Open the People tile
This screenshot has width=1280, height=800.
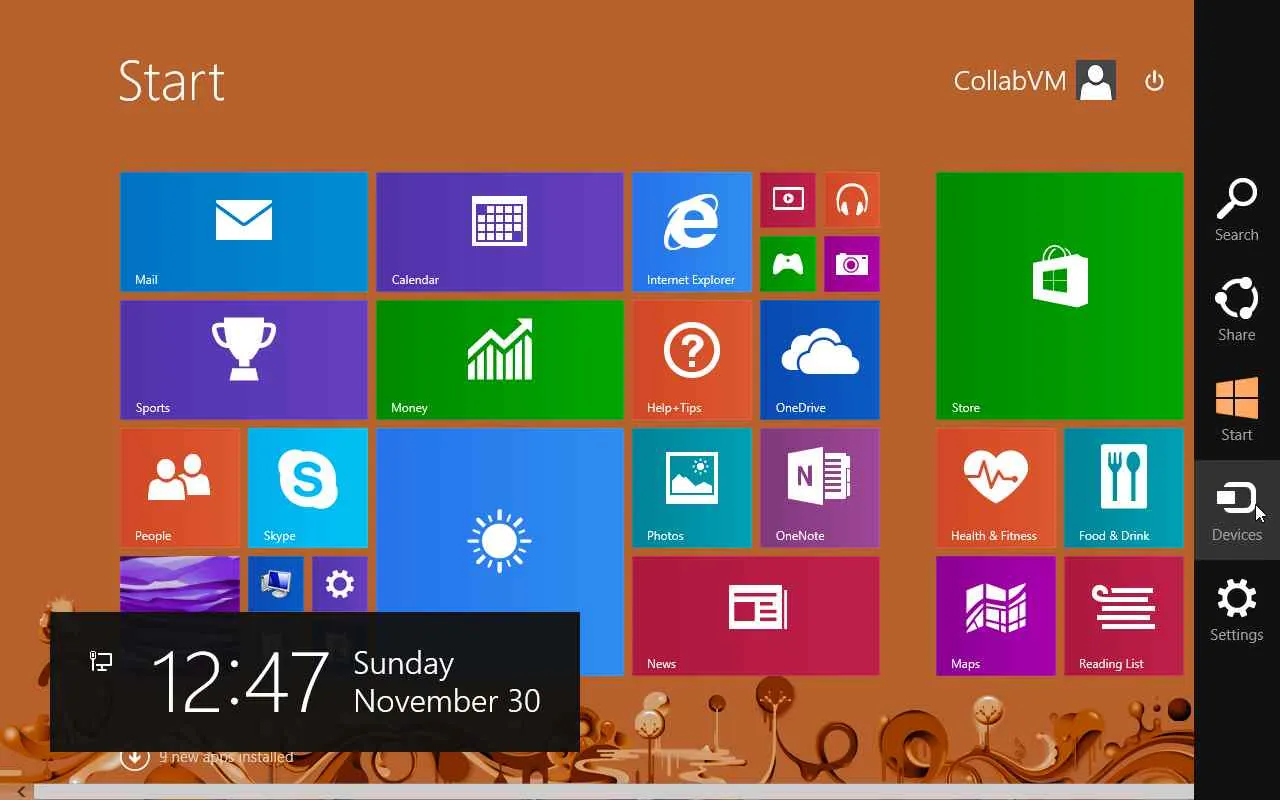pyautogui.click(x=180, y=488)
